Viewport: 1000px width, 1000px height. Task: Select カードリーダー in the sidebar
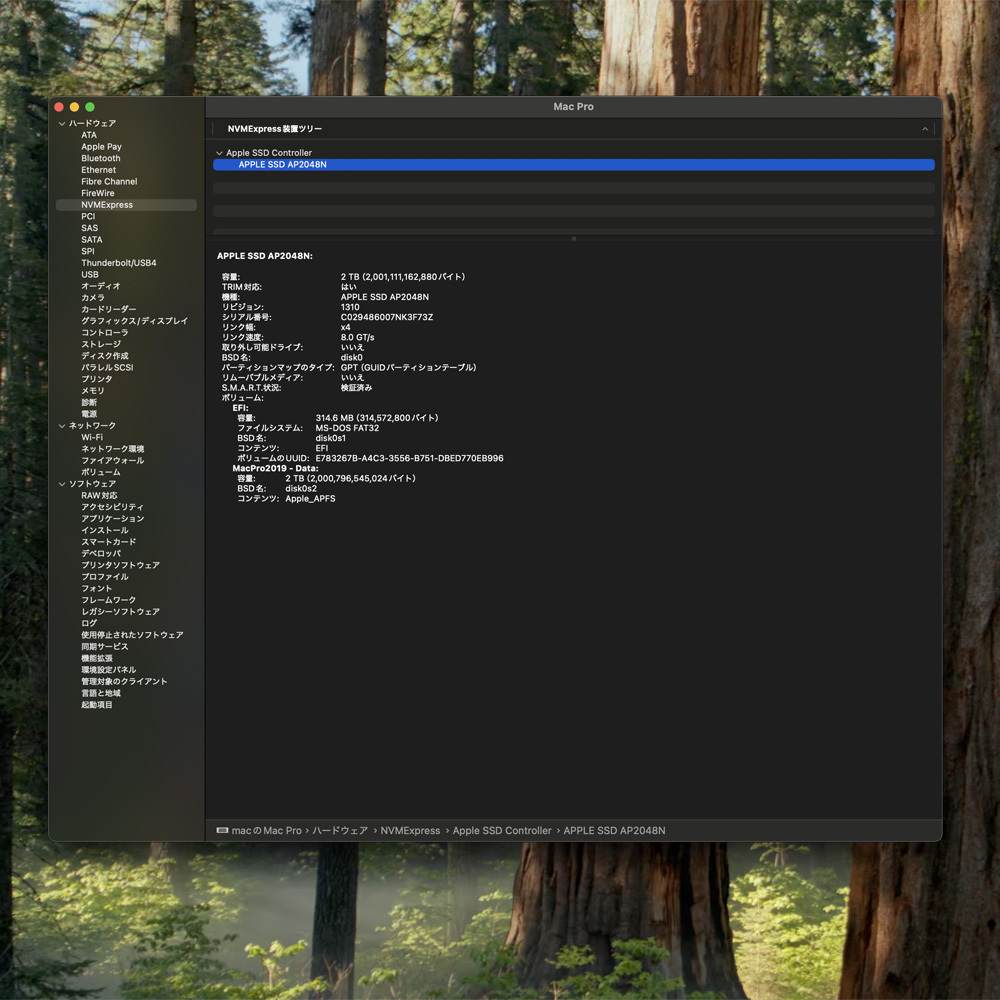pyautogui.click(x=108, y=309)
